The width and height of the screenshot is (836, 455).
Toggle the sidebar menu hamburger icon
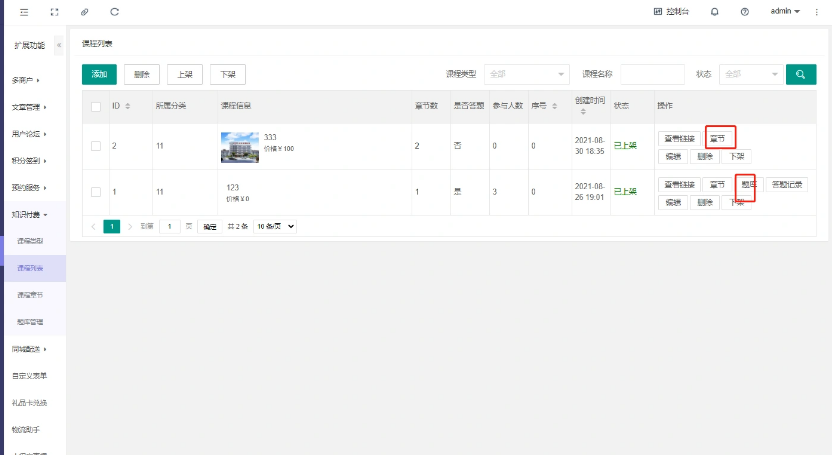point(24,12)
